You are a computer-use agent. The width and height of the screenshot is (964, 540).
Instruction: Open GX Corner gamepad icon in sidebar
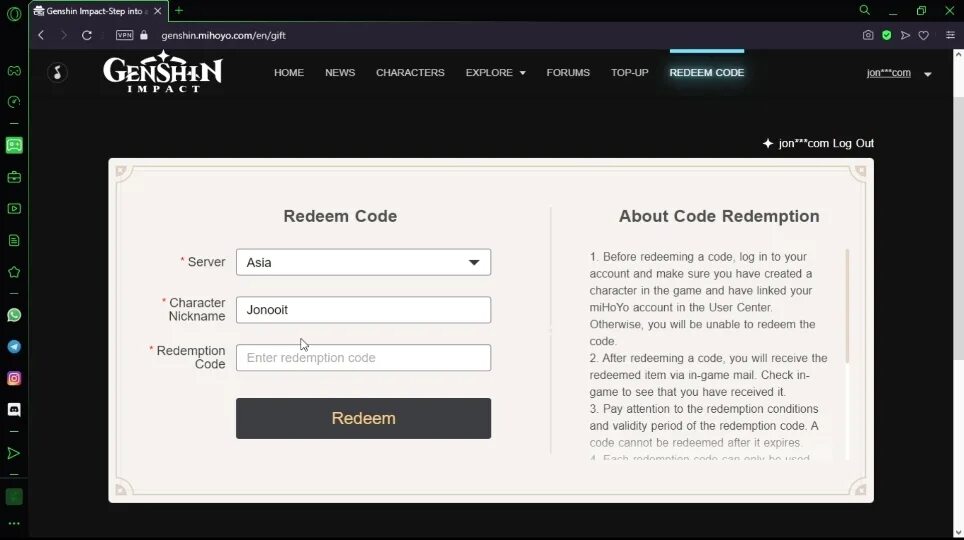click(14, 71)
